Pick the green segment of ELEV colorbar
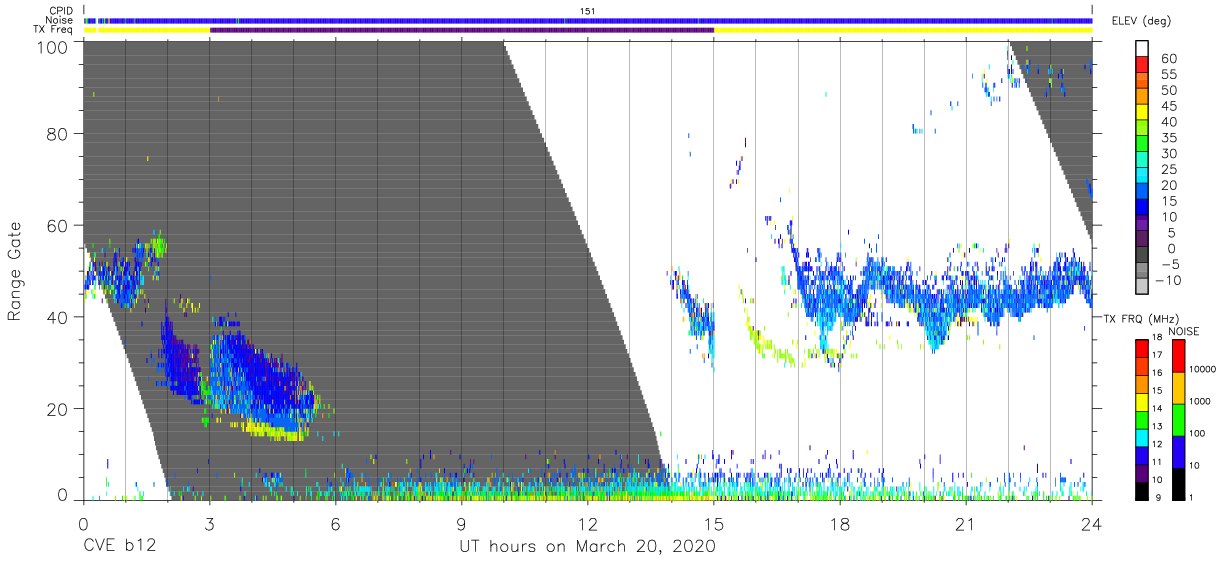 [x=1143, y=145]
